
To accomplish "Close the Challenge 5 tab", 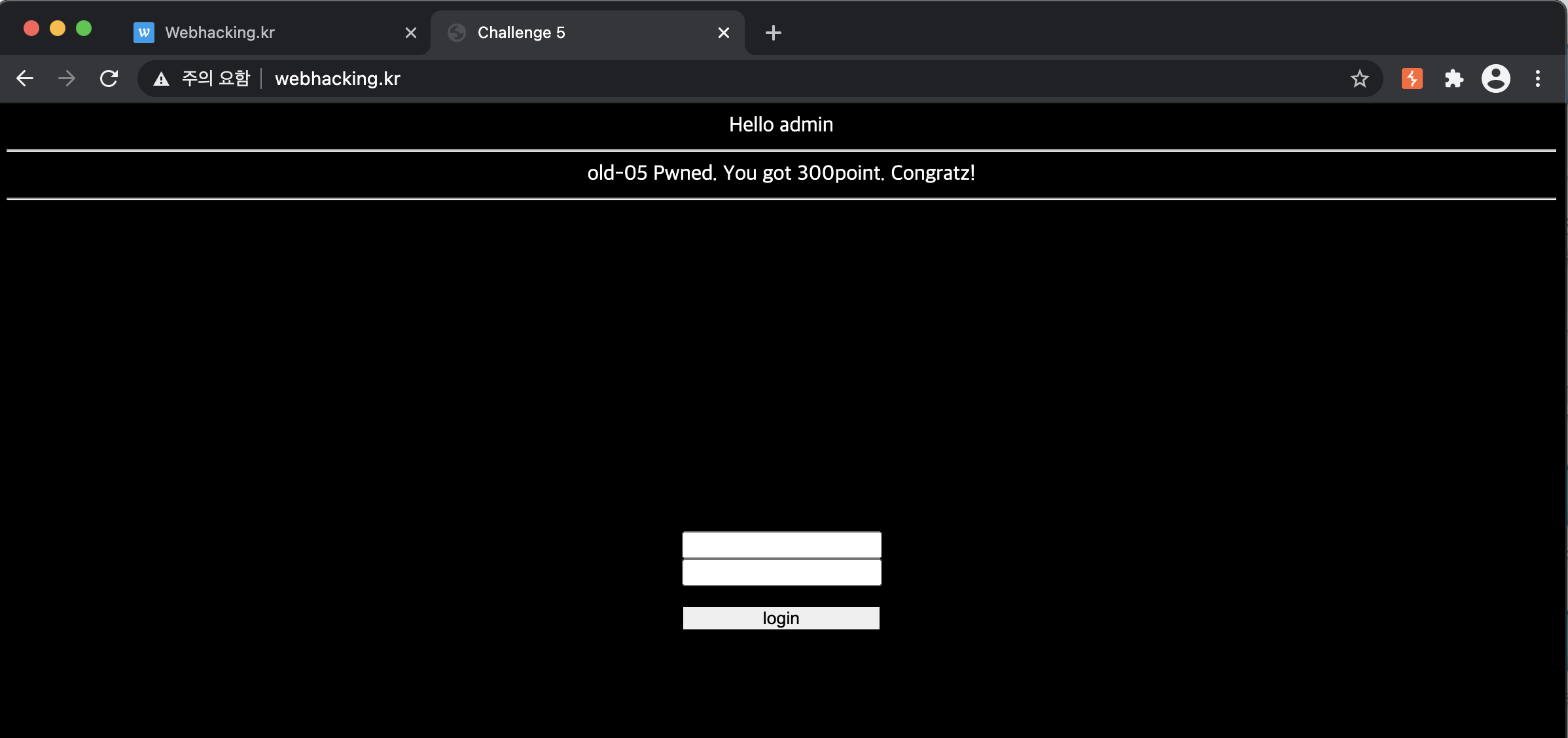I will (x=724, y=33).
